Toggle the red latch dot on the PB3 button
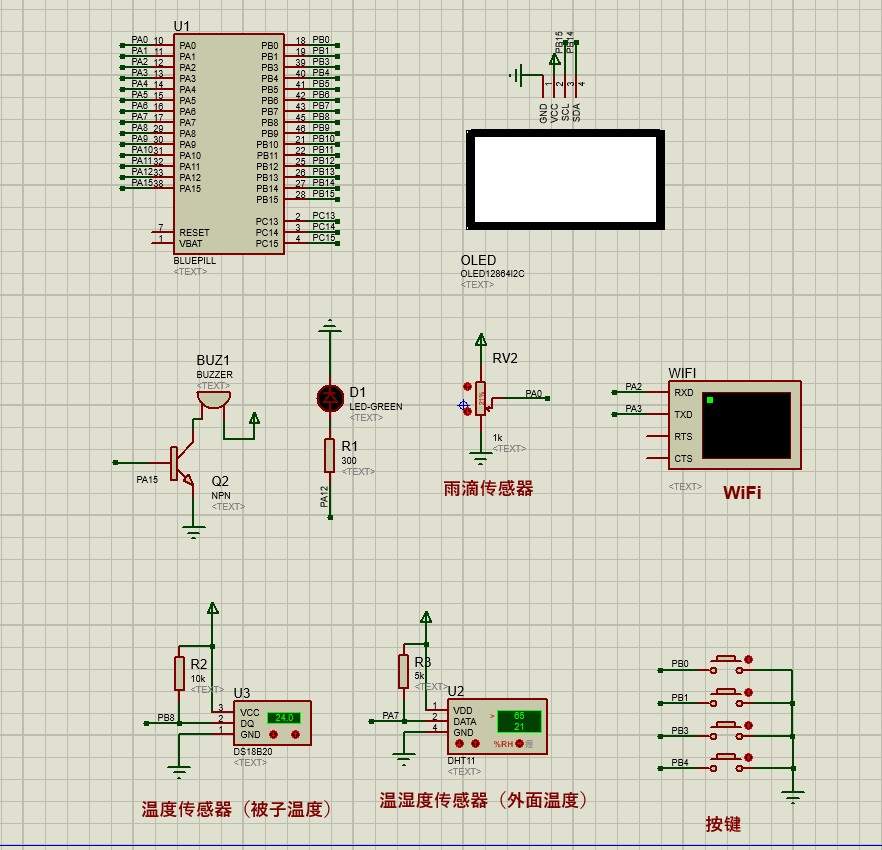This screenshot has width=882, height=850. (x=748, y=726)
